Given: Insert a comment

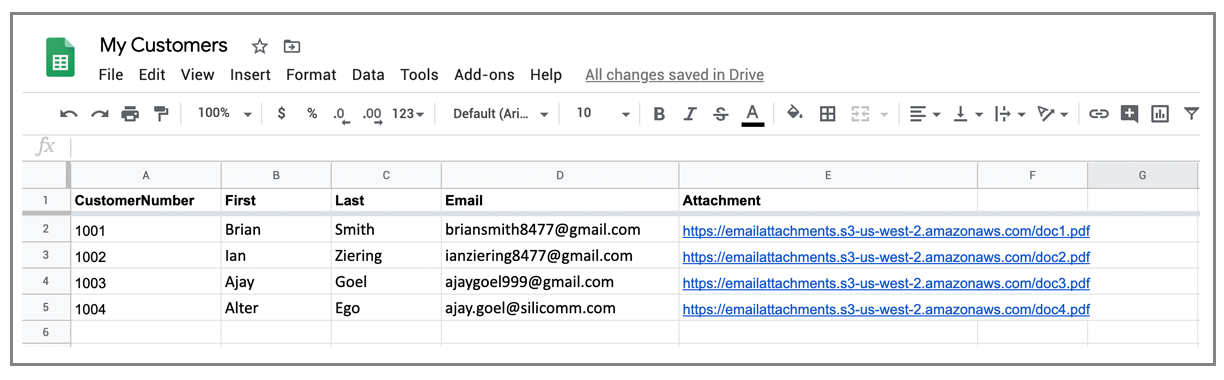Looking at the screenshot, I should point(1130,114).
